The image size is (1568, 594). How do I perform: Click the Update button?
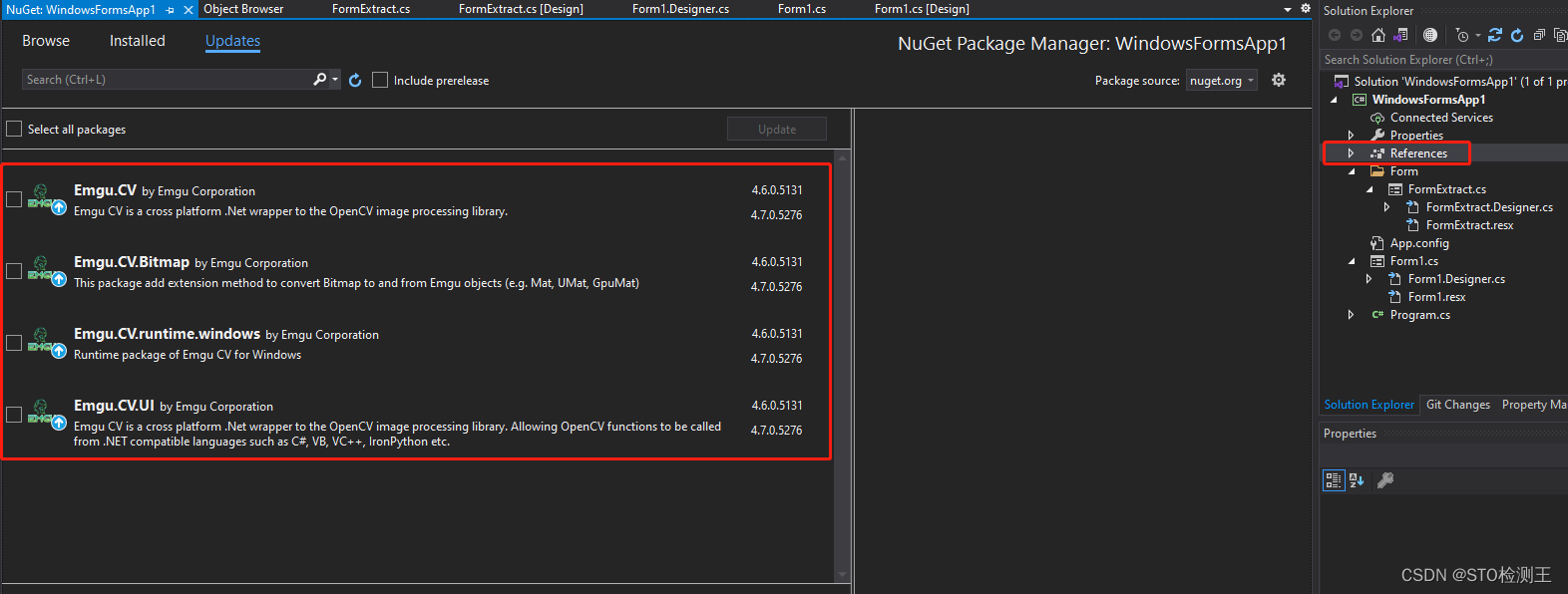tap(777, 129)
